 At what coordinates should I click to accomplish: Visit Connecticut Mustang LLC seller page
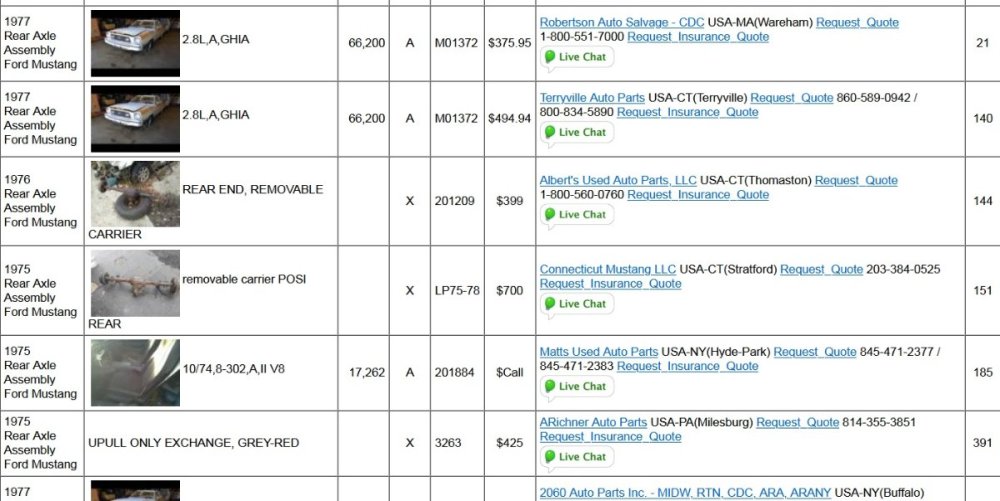point(608,269)
